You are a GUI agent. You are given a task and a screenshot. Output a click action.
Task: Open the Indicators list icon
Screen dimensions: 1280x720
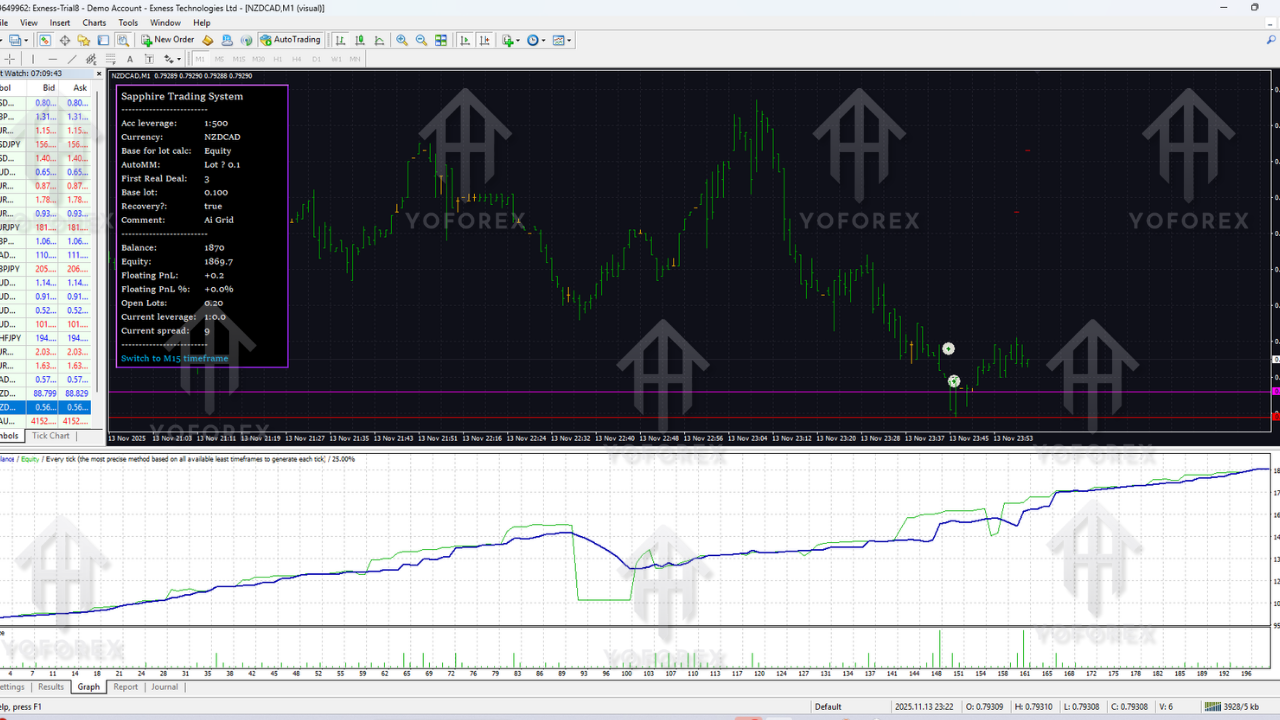[508, 40]
